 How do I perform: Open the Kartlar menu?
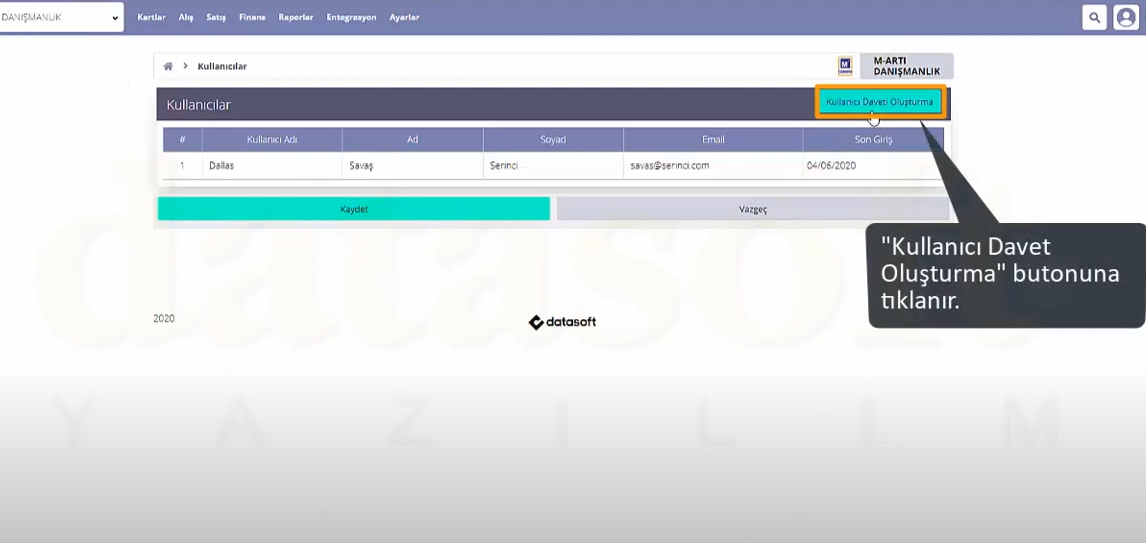151,17
